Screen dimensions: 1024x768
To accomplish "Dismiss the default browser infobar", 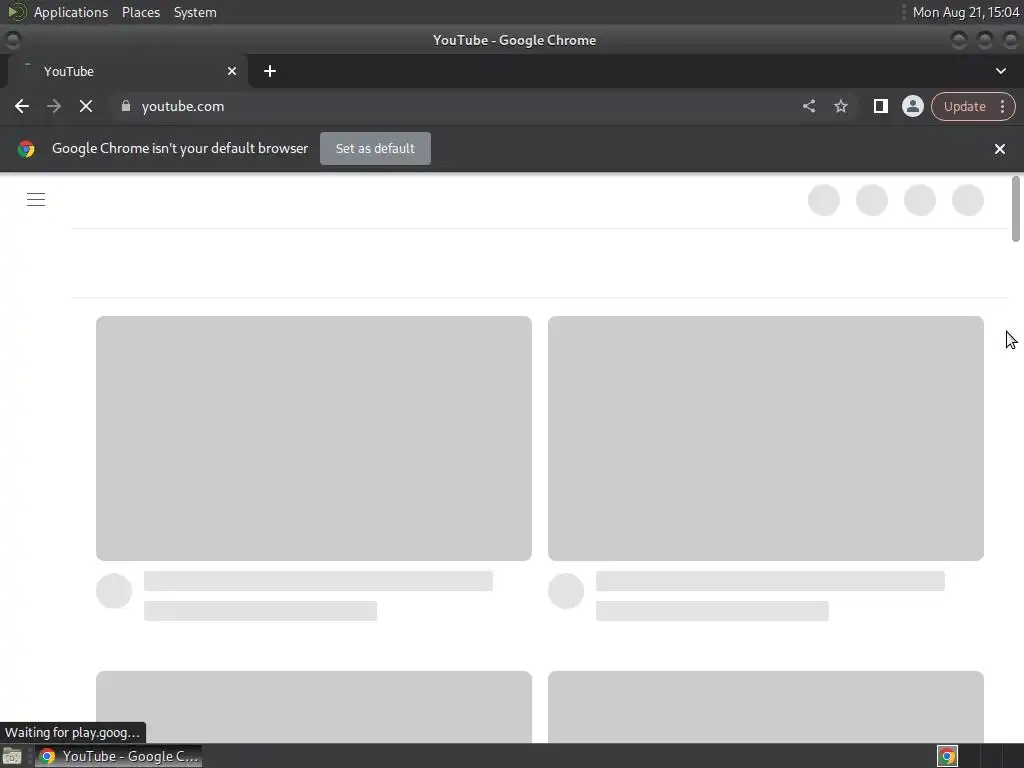I will pyautogui.click(x=999, y=149).
